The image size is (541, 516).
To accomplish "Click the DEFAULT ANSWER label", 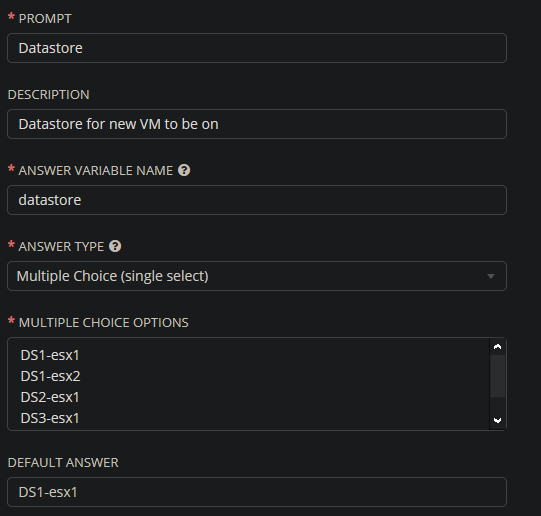I will tap(63, 463).
